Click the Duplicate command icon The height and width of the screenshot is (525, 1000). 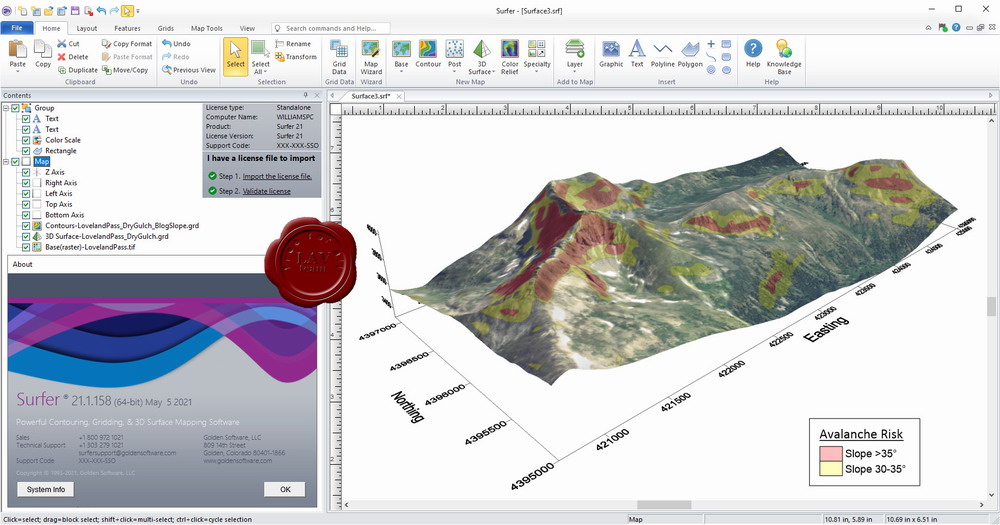coord(62,70)
